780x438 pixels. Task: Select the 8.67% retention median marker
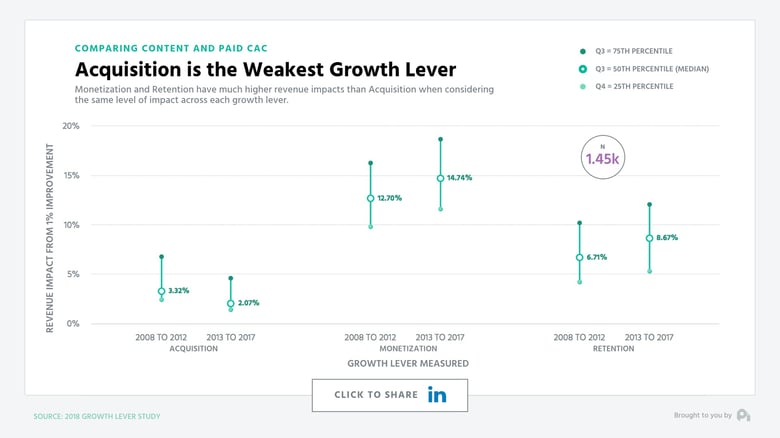[649, 238]
